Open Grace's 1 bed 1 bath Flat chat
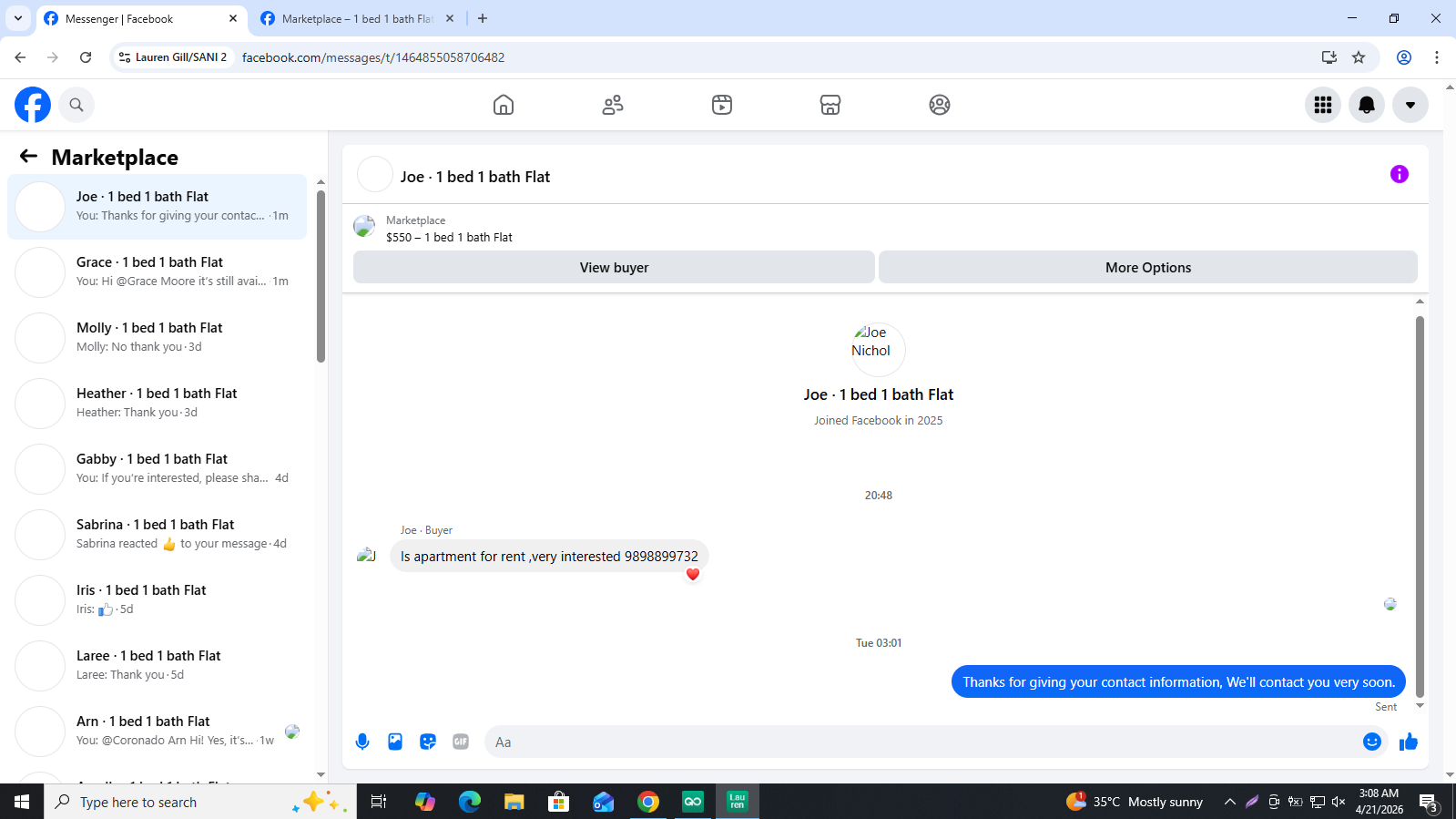The image size is (1456, 819). pyautogui.click(x=157, y=272)
